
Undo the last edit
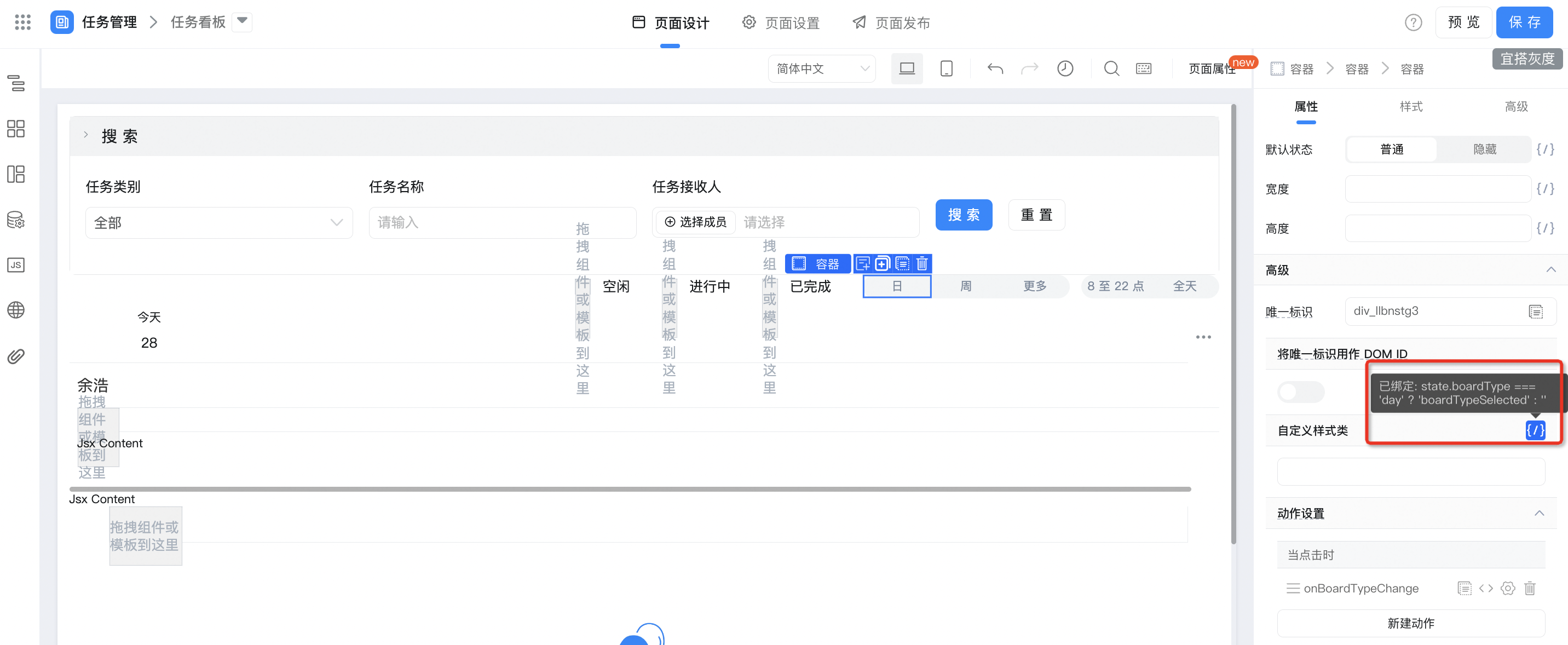coord(995,69)
